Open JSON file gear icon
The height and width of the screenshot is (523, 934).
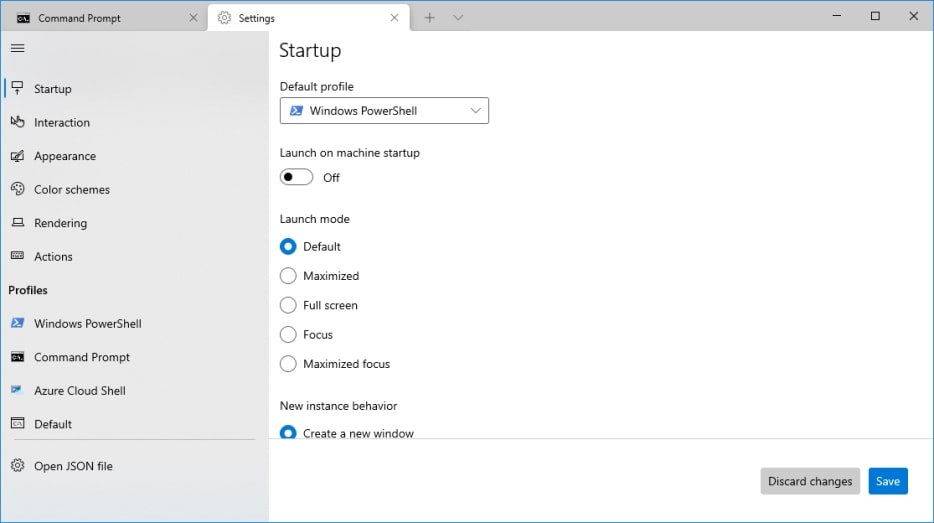pos(17,465)
